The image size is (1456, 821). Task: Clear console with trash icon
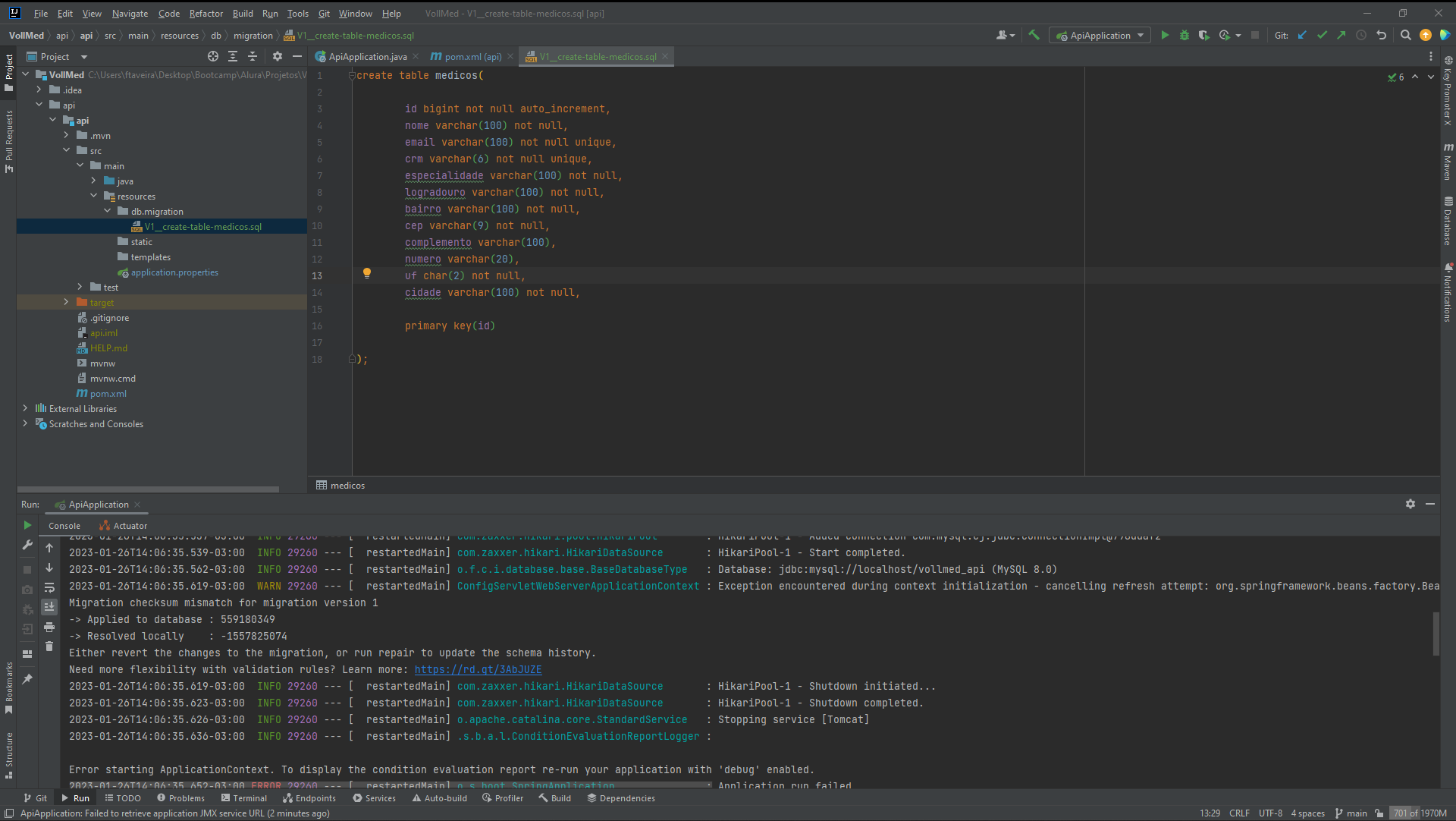pyautogui.click(x=49, y=646)
